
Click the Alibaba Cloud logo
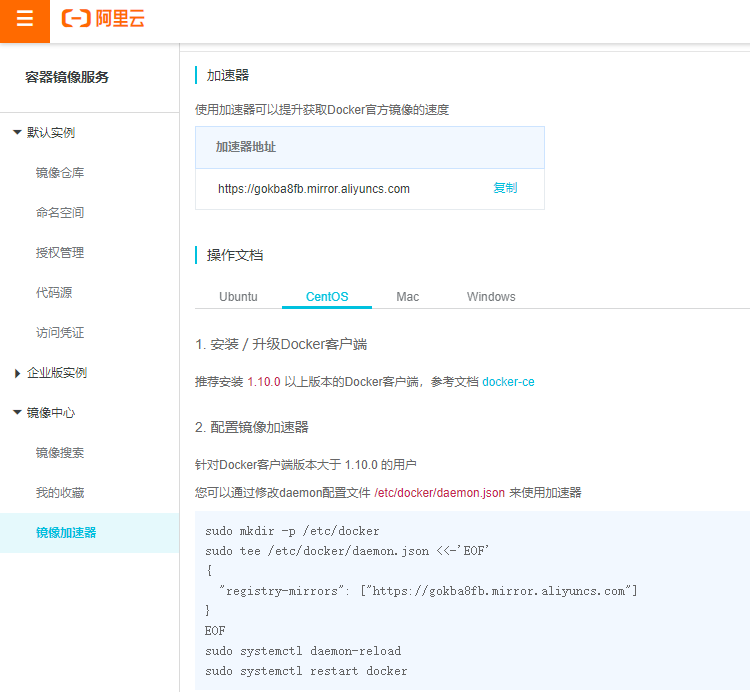click(x=103, y=19)
